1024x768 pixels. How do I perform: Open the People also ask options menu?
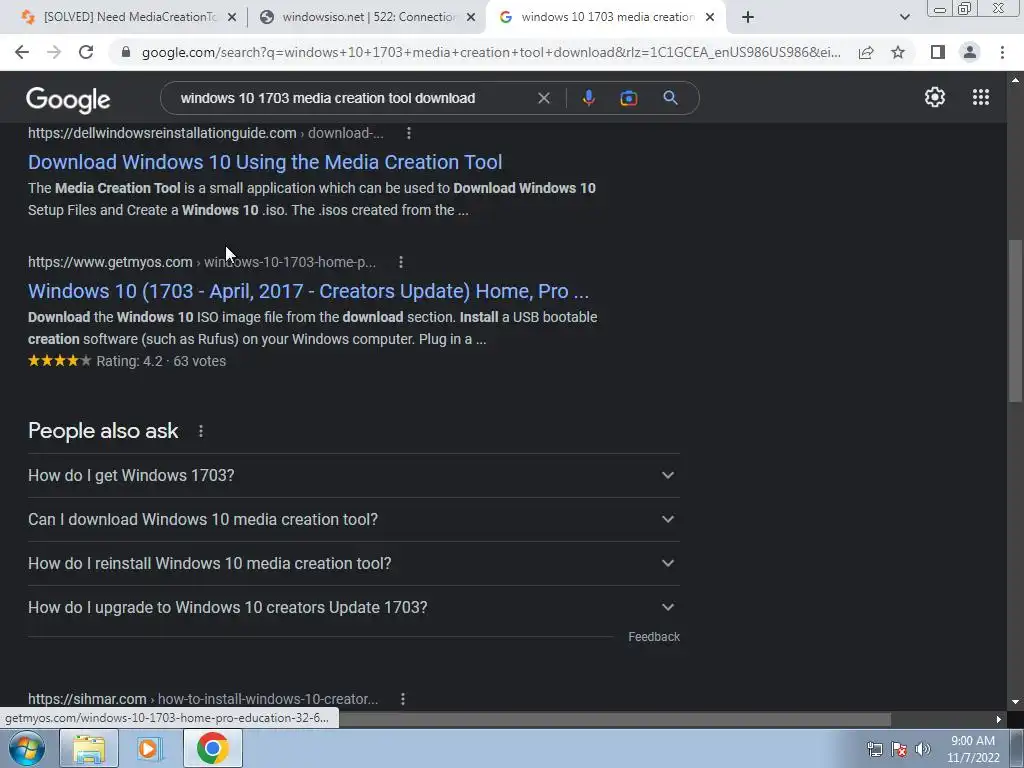click(x=201, y=431)
